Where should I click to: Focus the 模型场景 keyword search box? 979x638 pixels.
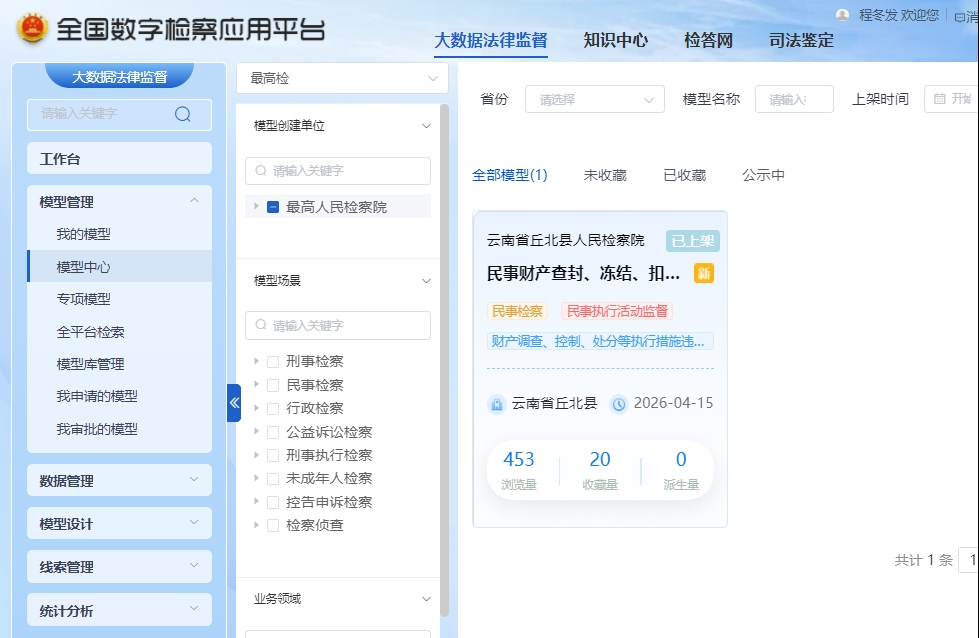[338, 325]
